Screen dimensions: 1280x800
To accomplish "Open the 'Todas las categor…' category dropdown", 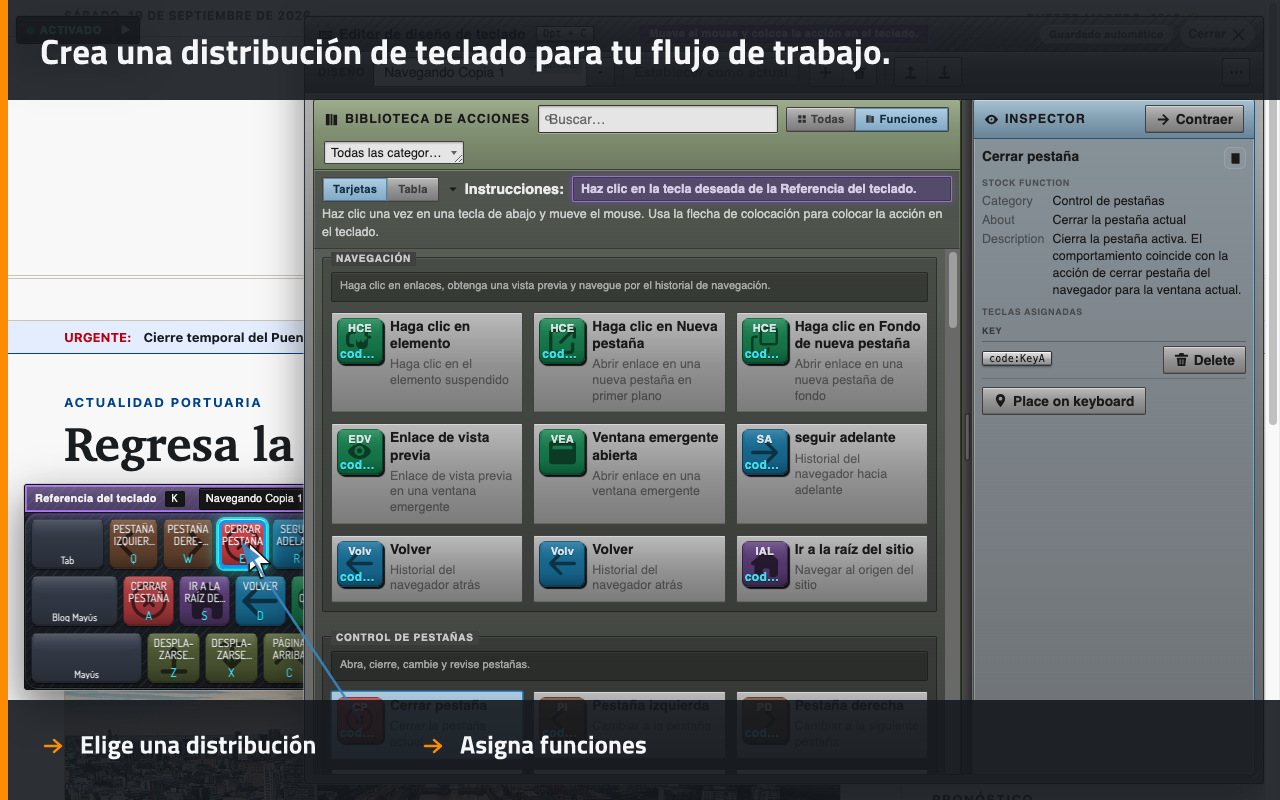I will 394,153.
